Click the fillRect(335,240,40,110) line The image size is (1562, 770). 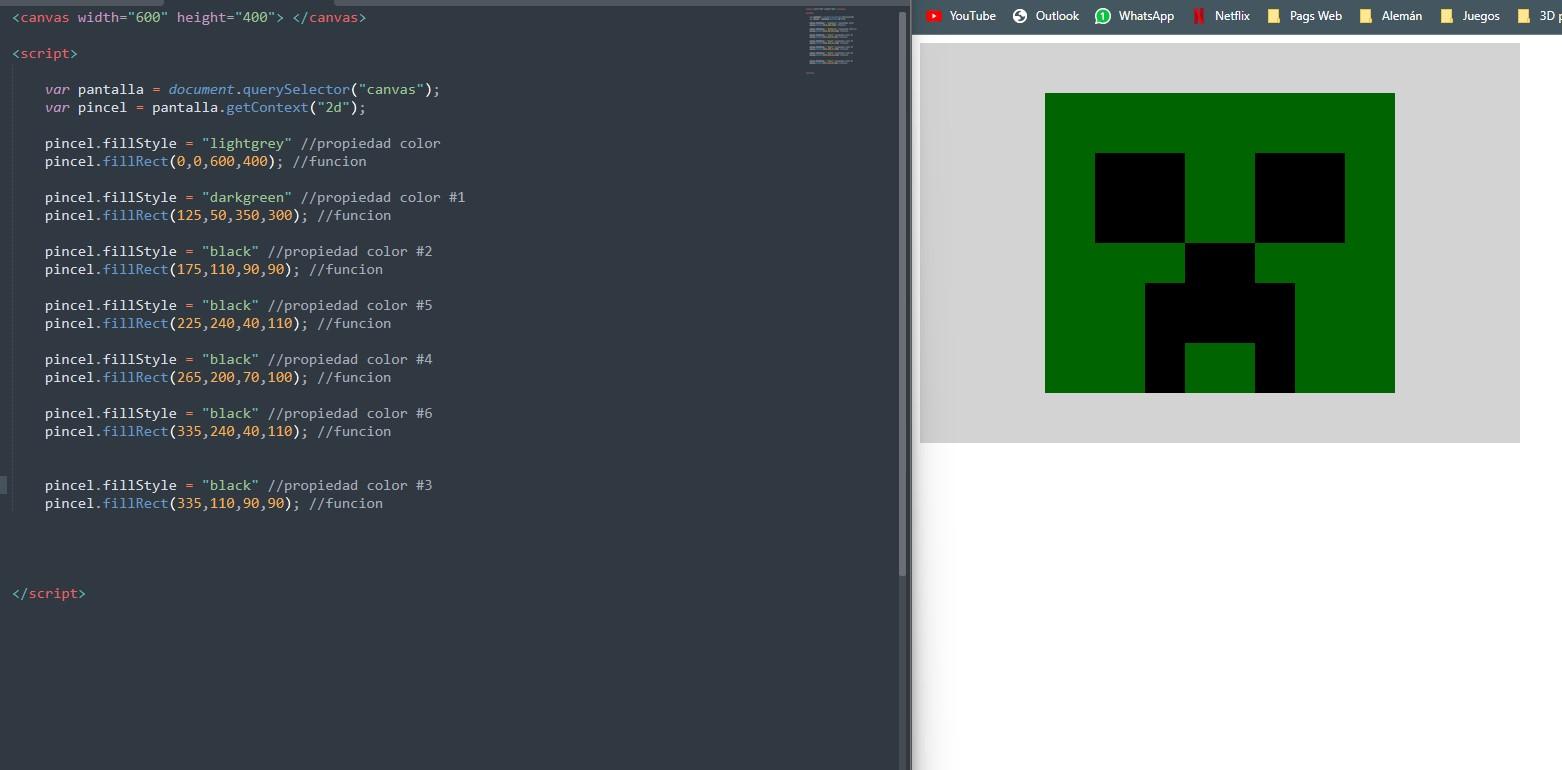(x=218, y=431)
